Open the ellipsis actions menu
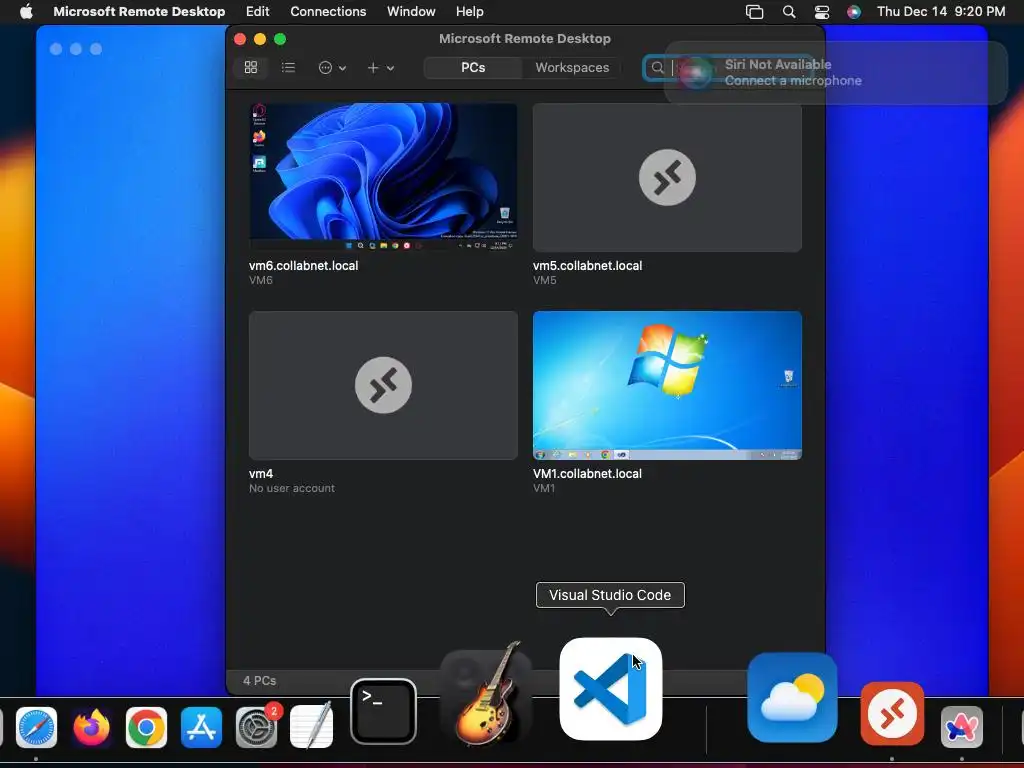The width and height of the screenshot is (1024, 768). click(x=332, y=67)
